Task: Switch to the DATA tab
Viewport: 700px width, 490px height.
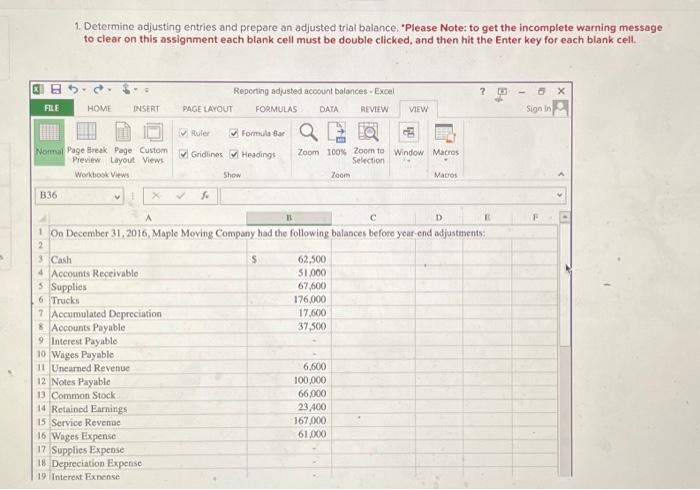Action: click(x=329, y=109)
